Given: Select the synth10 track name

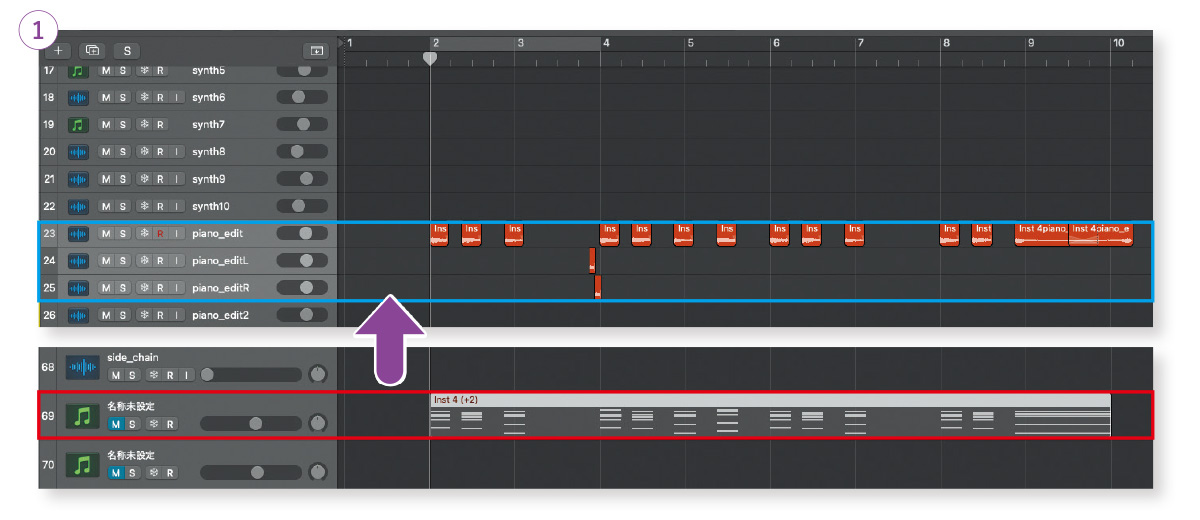Looking at the screenshot, I should click(213, 206).
